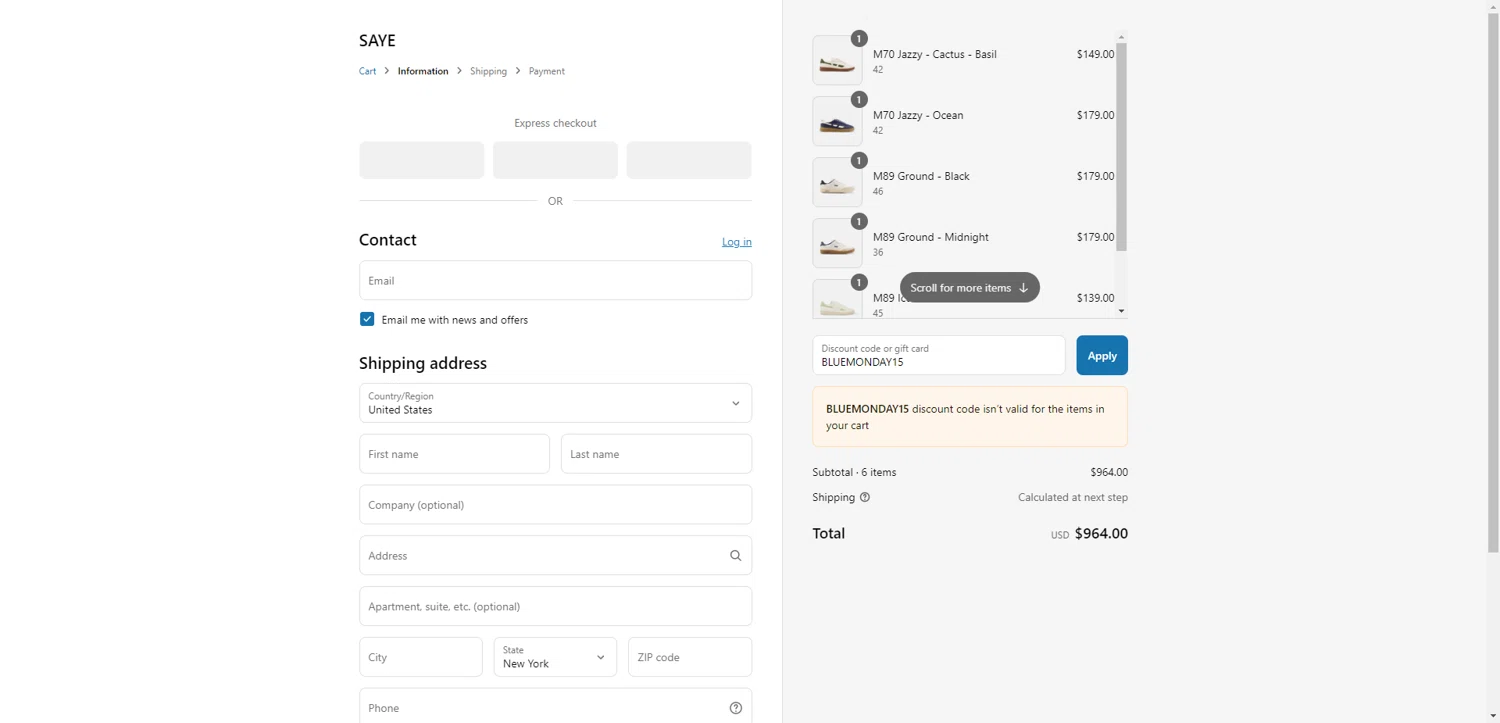Select the Payment breadcrumb step

[547, 71]
